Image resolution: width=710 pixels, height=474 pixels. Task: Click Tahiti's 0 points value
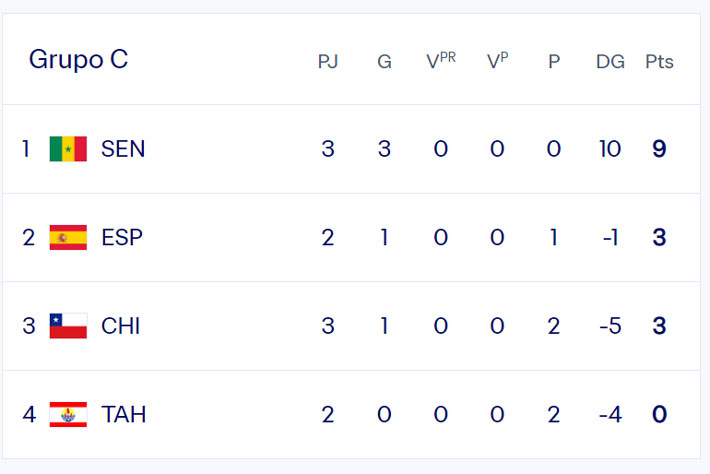click(659, 414)
